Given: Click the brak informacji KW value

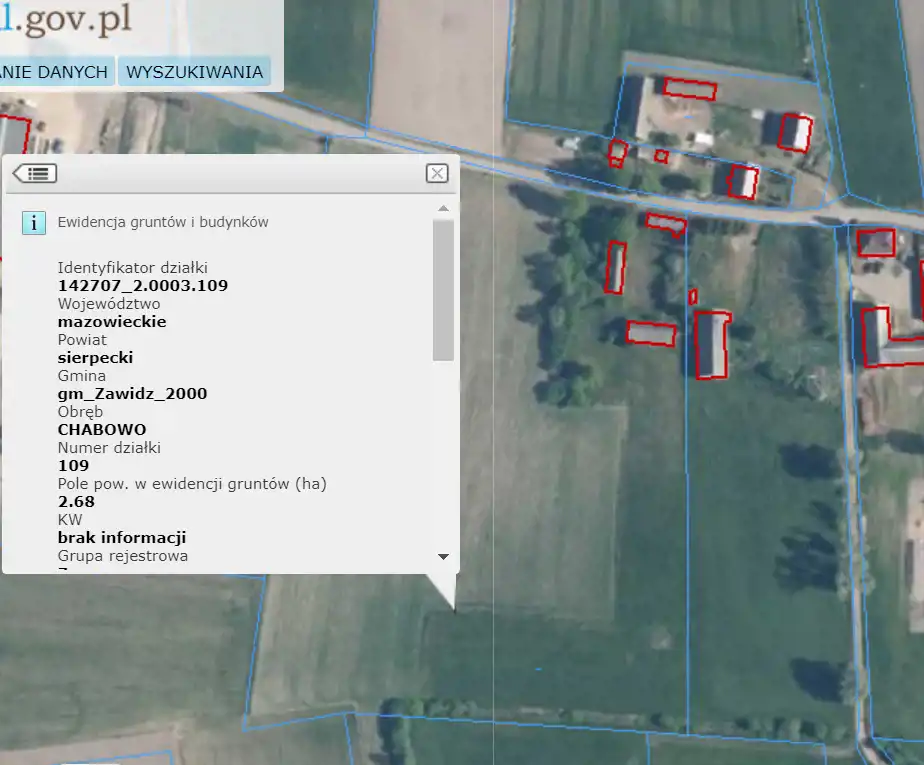Looking at the screenshot, I should (122, 538).
